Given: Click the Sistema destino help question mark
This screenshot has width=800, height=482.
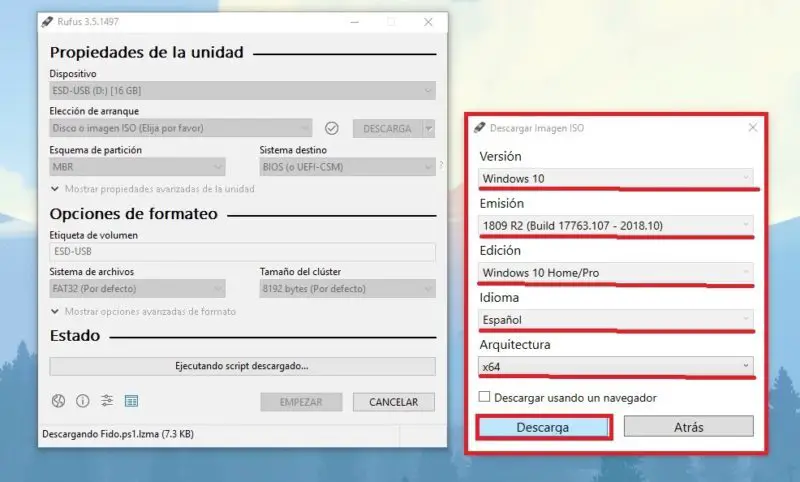Looking at the screenshot, I should [x=441, y=165].
